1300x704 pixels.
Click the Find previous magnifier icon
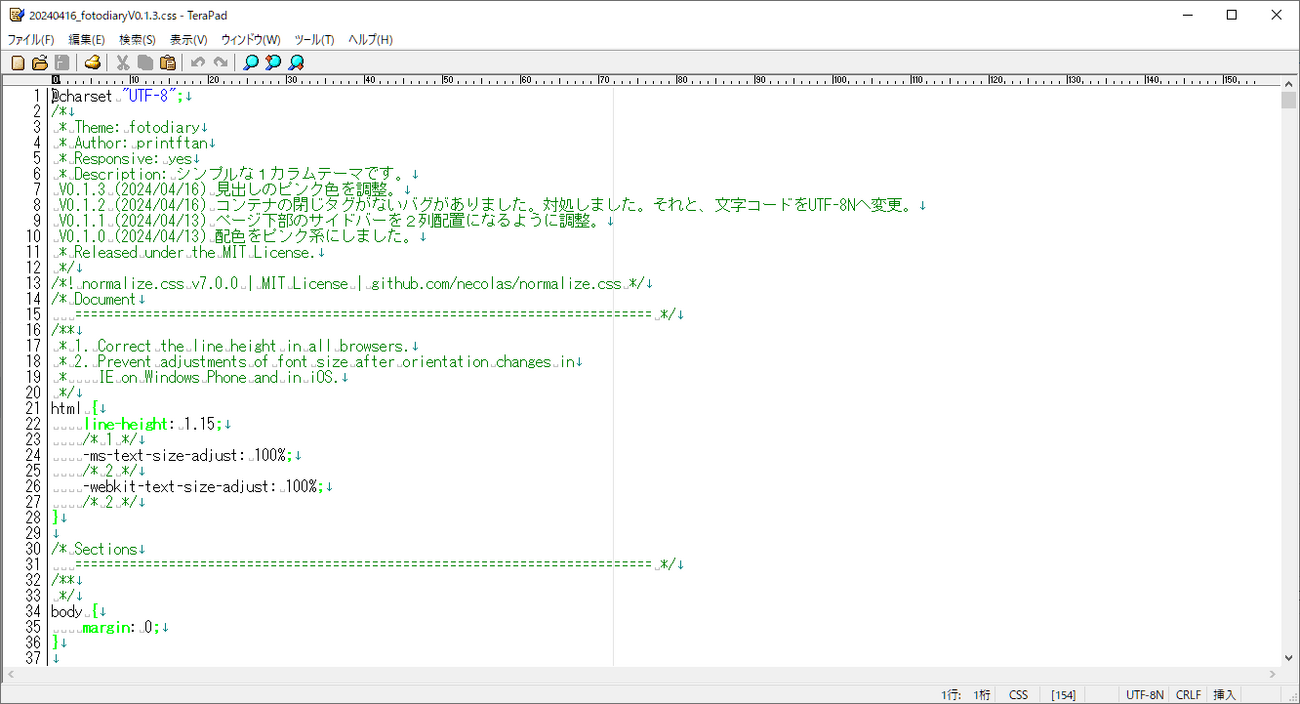pos(273,62)
